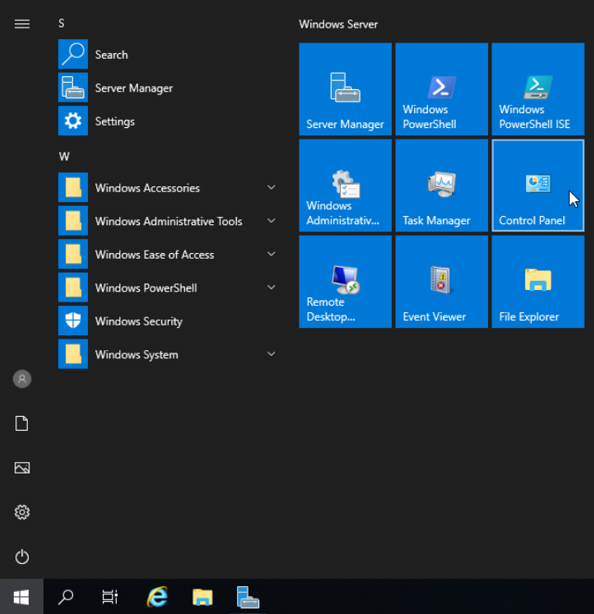The image size is (594, 614).
Task: Open the Task Manager tile
Action: pos(441,186)
